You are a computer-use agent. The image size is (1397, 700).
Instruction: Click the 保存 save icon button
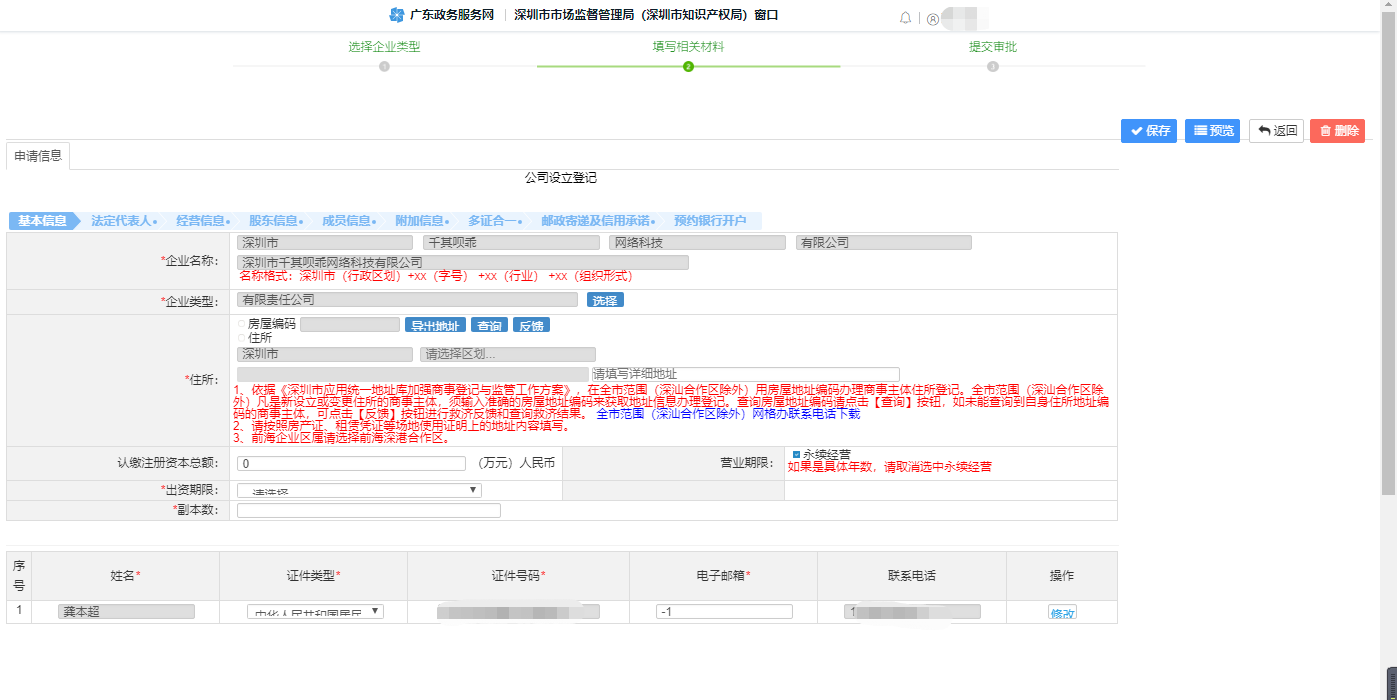(1148, 130)
